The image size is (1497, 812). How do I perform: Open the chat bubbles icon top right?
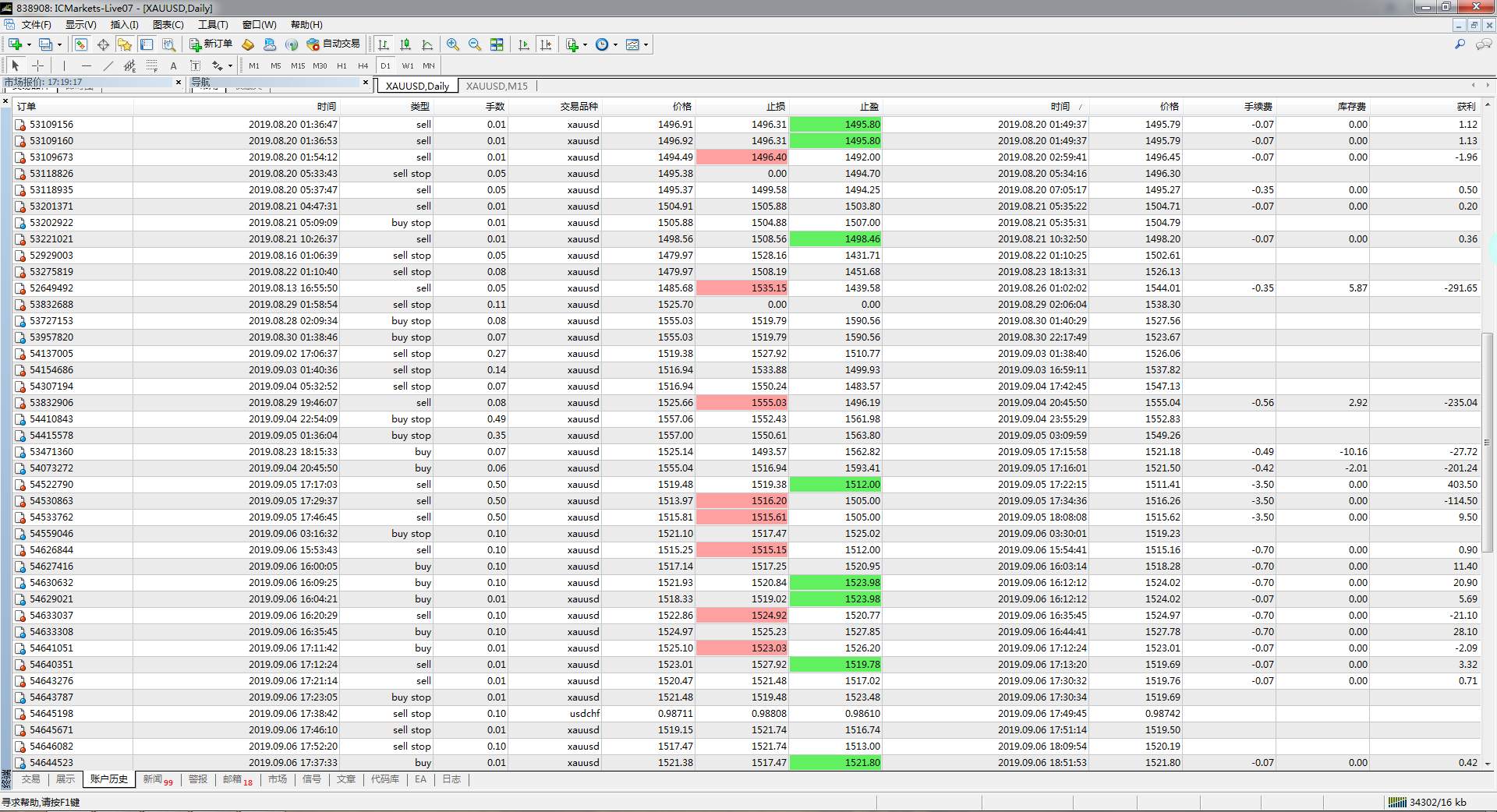[x=1484, y=44]
